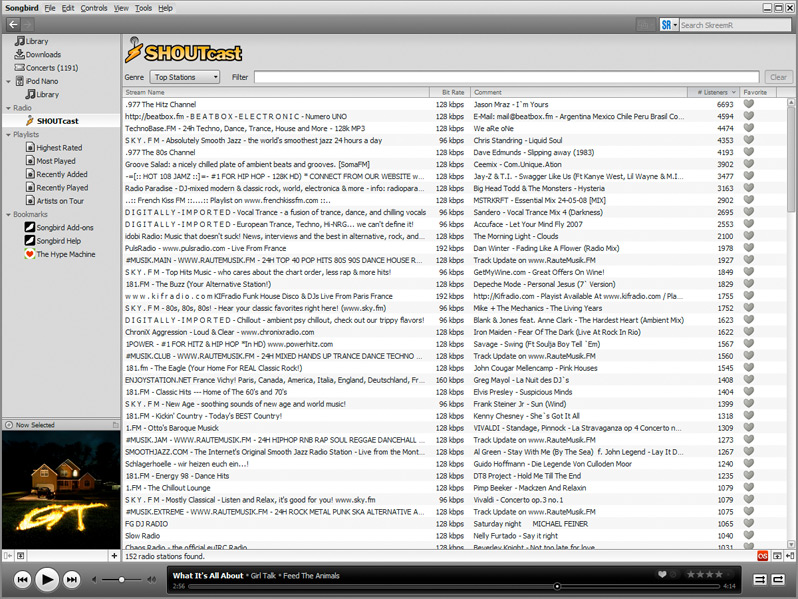Click previous track button
This screenshot has width=798, height=599.
[x=22, y=579]
